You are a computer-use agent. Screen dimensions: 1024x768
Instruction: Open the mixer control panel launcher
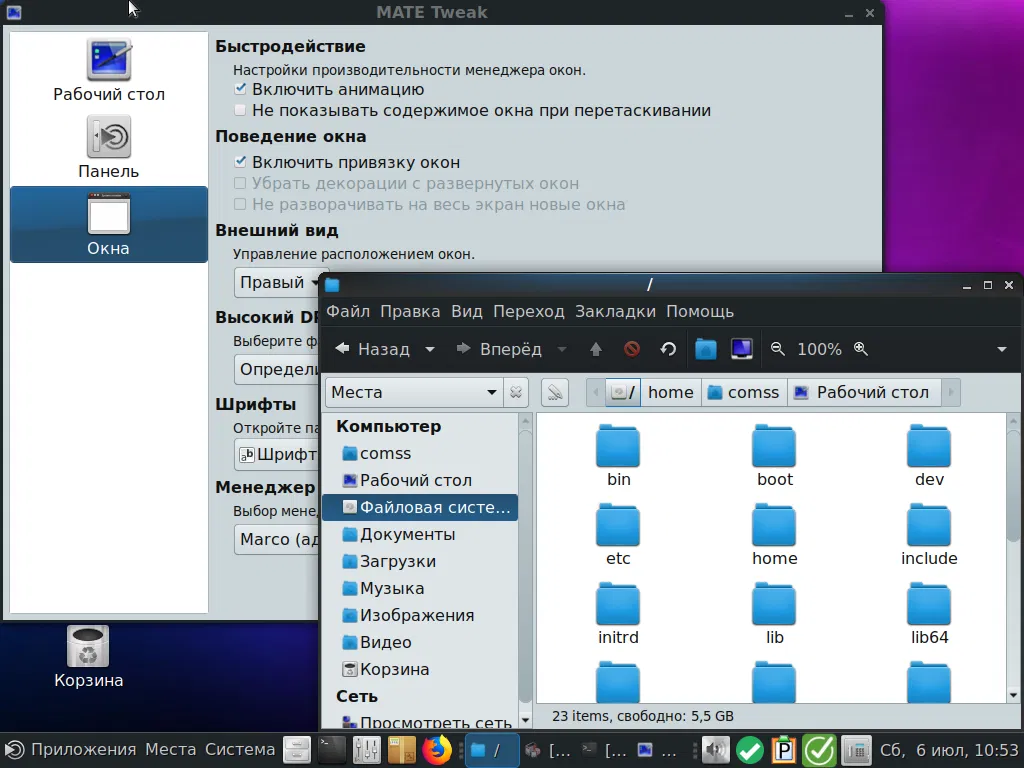366,750
